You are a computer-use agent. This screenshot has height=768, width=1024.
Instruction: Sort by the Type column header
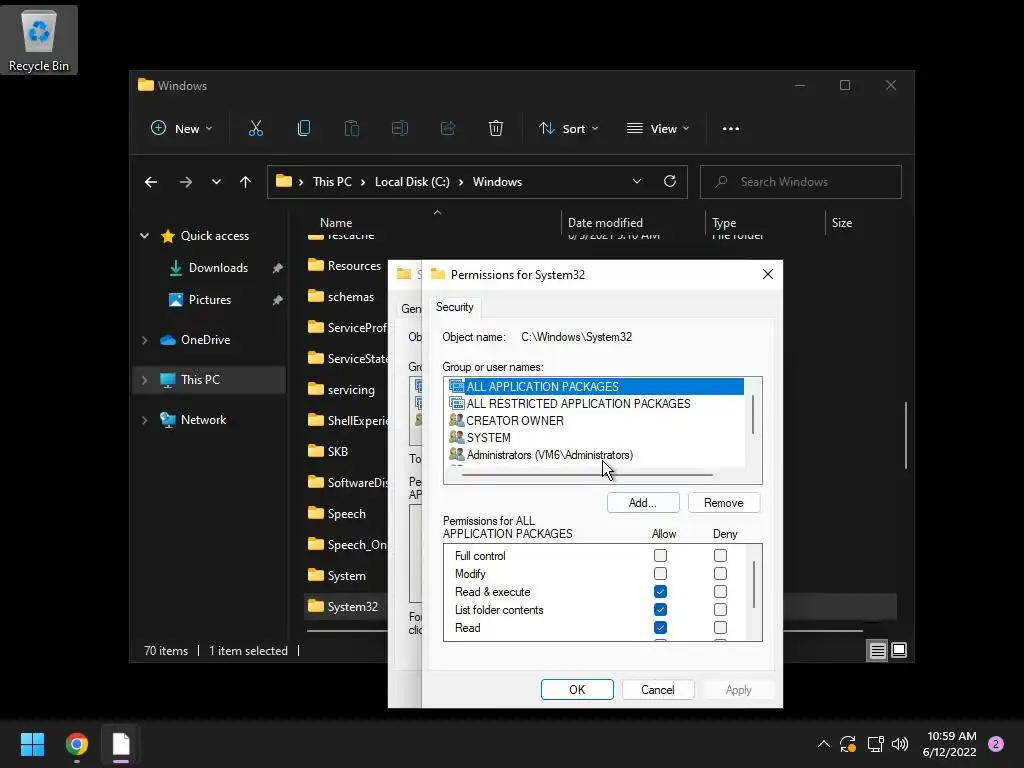(x=724, y=223)
